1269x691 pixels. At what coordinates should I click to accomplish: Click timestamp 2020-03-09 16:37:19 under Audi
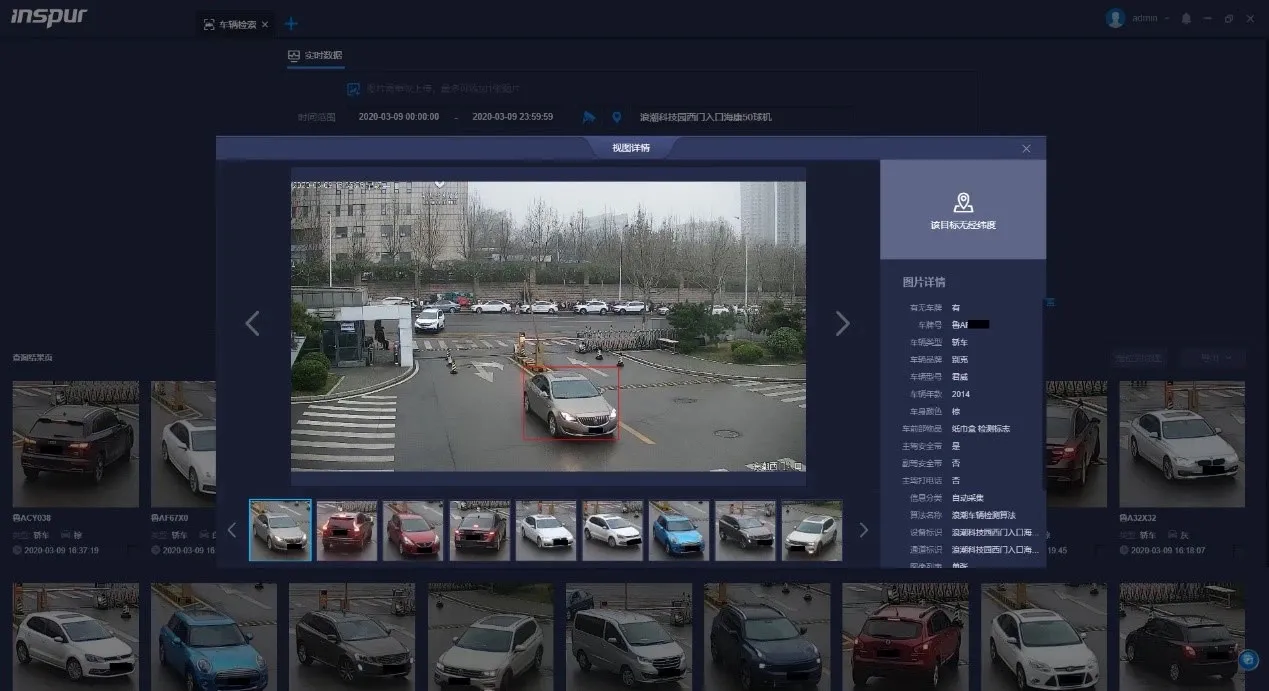pyautogui.click(x=61, y=550)
